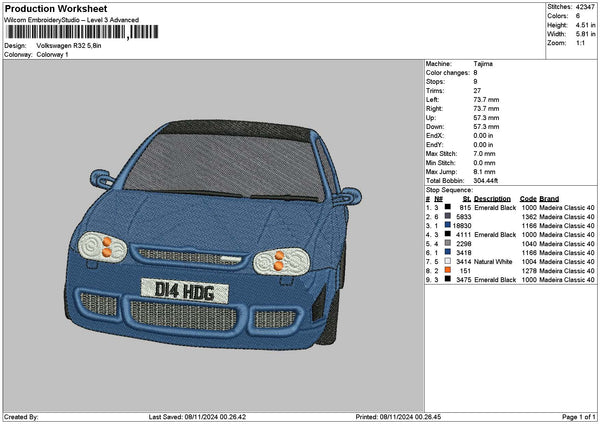Select 'Wilcom EmbroideryStudio – Level 3 Advanced' text
Image resolution: width=600 pixels, height=424 pixels.
(72, 20)
